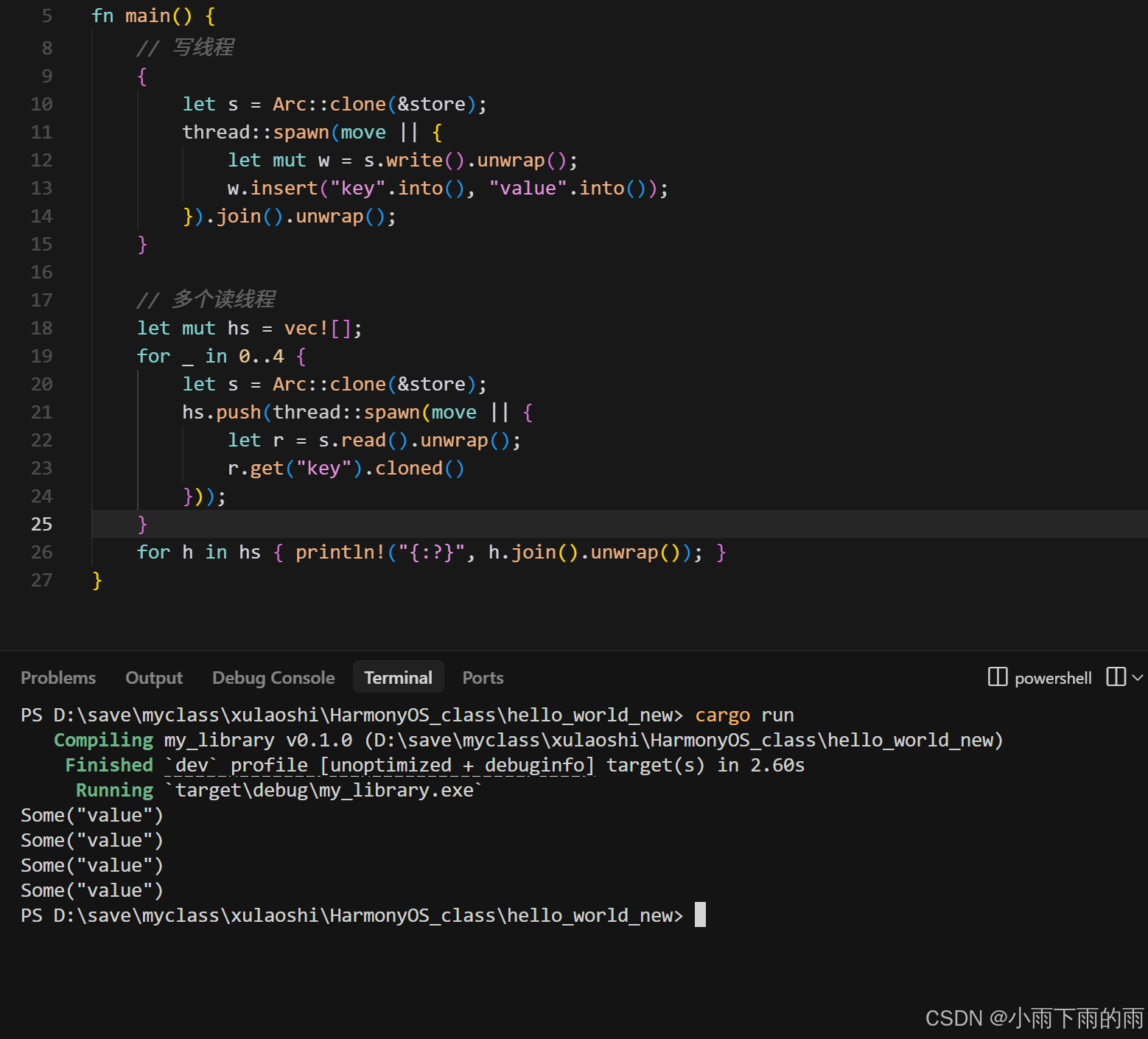Click 'let mut w = s.write().unwrap();' line
Image resolution: width=1148 pixels, height=1039 pixels.
pos(403,160)
